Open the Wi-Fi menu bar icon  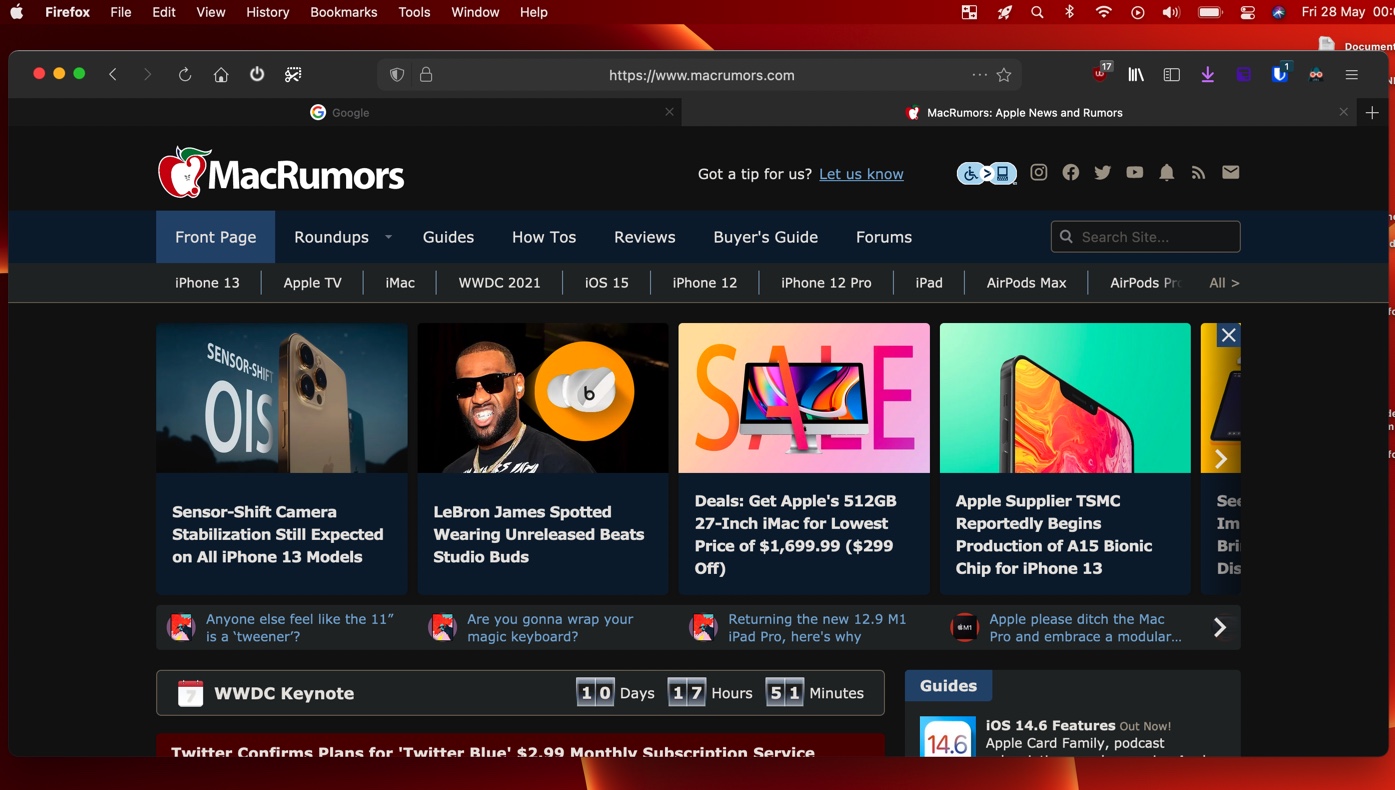pyautogui.click(x=1103, y=12)
